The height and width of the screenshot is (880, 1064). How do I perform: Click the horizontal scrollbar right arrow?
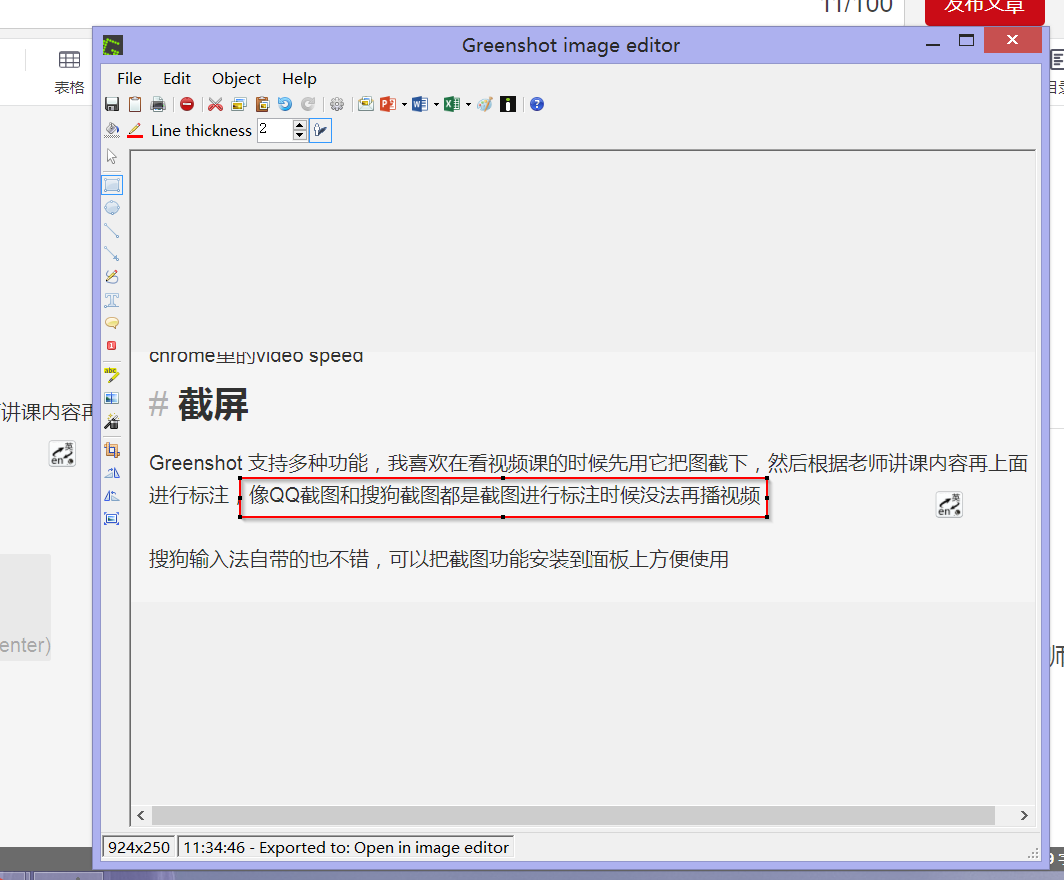(x=1024, y=816)
